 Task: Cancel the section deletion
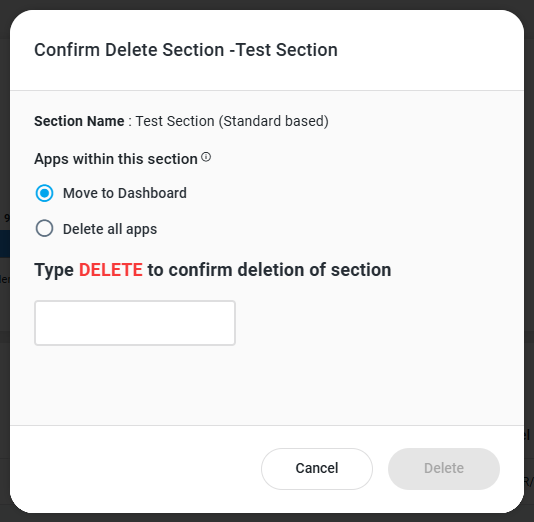pyautogui.click(x=317, y=469)
